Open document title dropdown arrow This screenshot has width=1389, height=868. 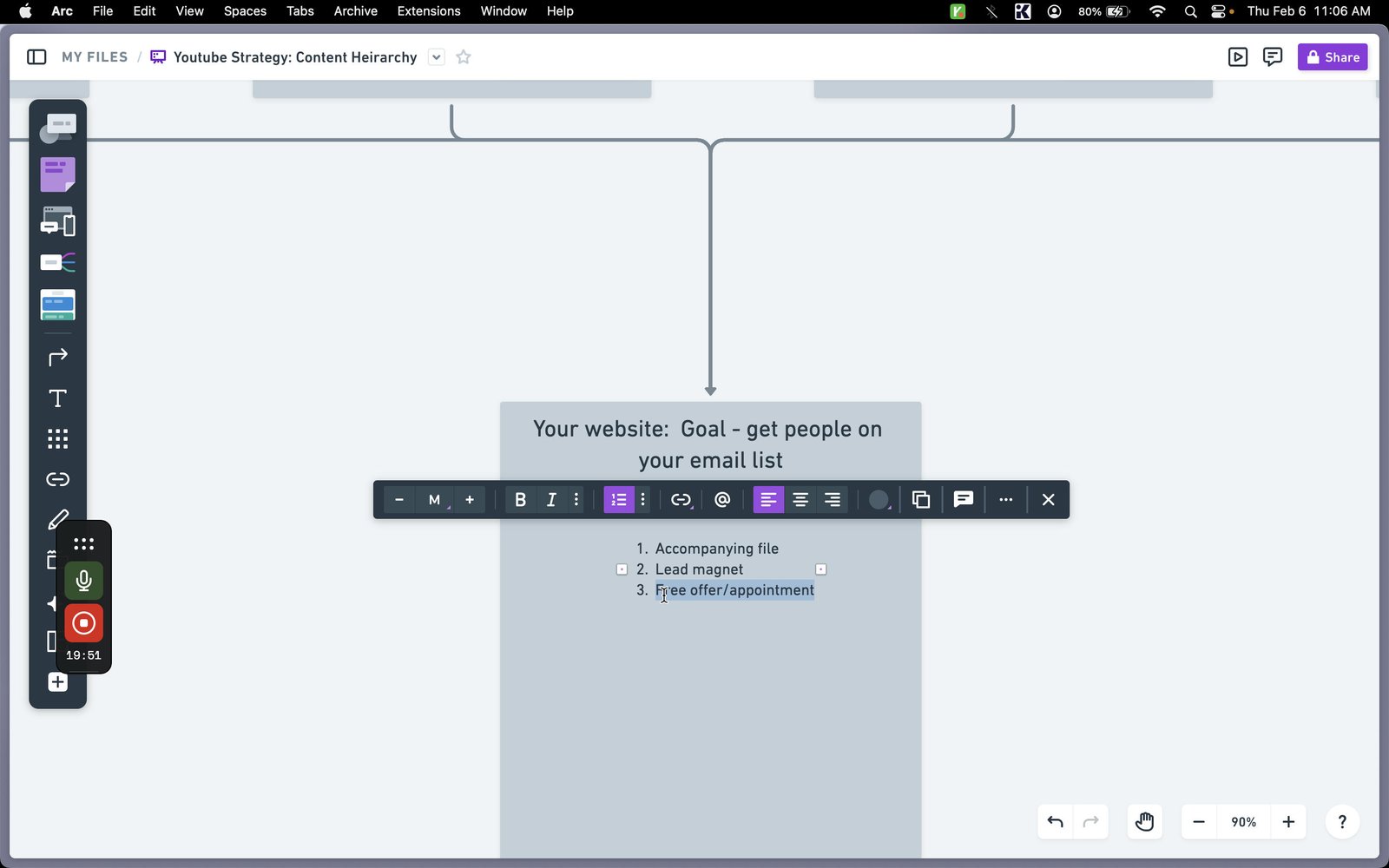click(437, 57)
